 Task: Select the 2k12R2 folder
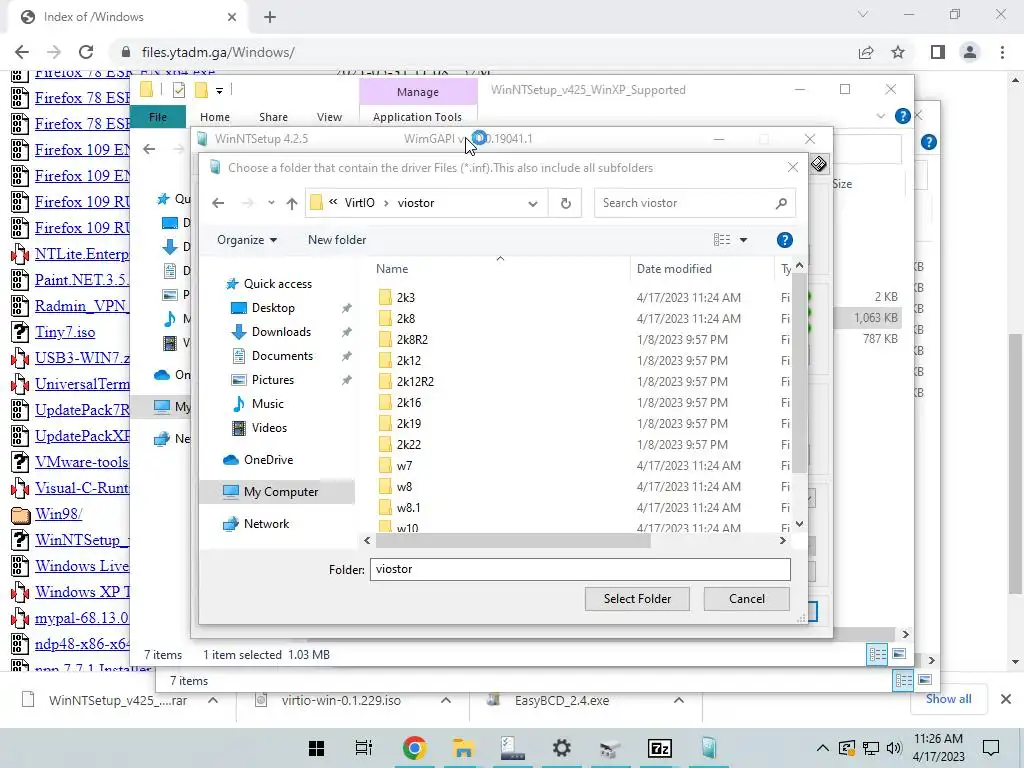[x=415, y=381]
